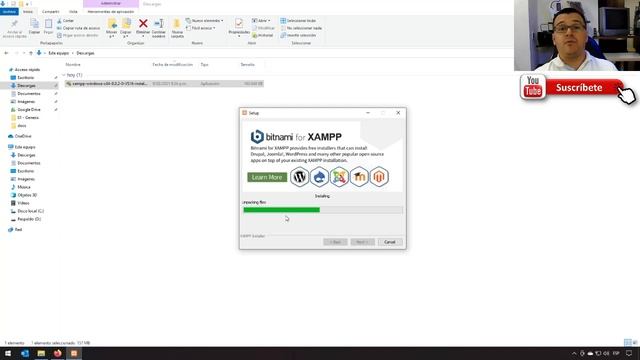
Task: Cancel the XAMPP installation
Action: (390, 242)
